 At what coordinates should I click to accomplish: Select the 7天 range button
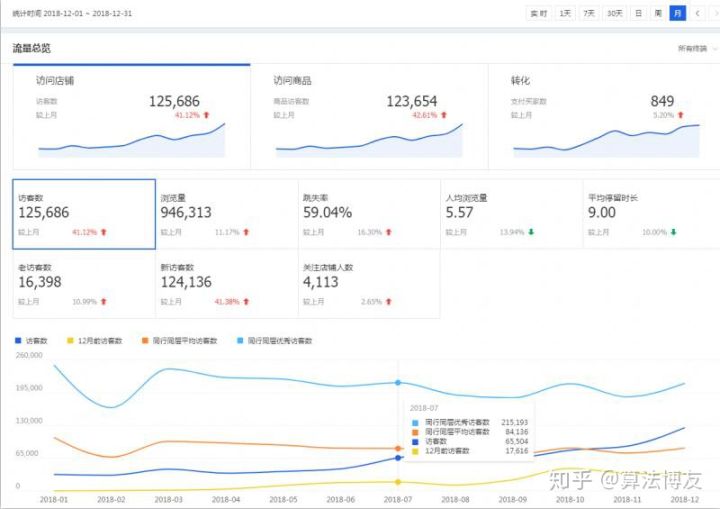tap(590, 13)
